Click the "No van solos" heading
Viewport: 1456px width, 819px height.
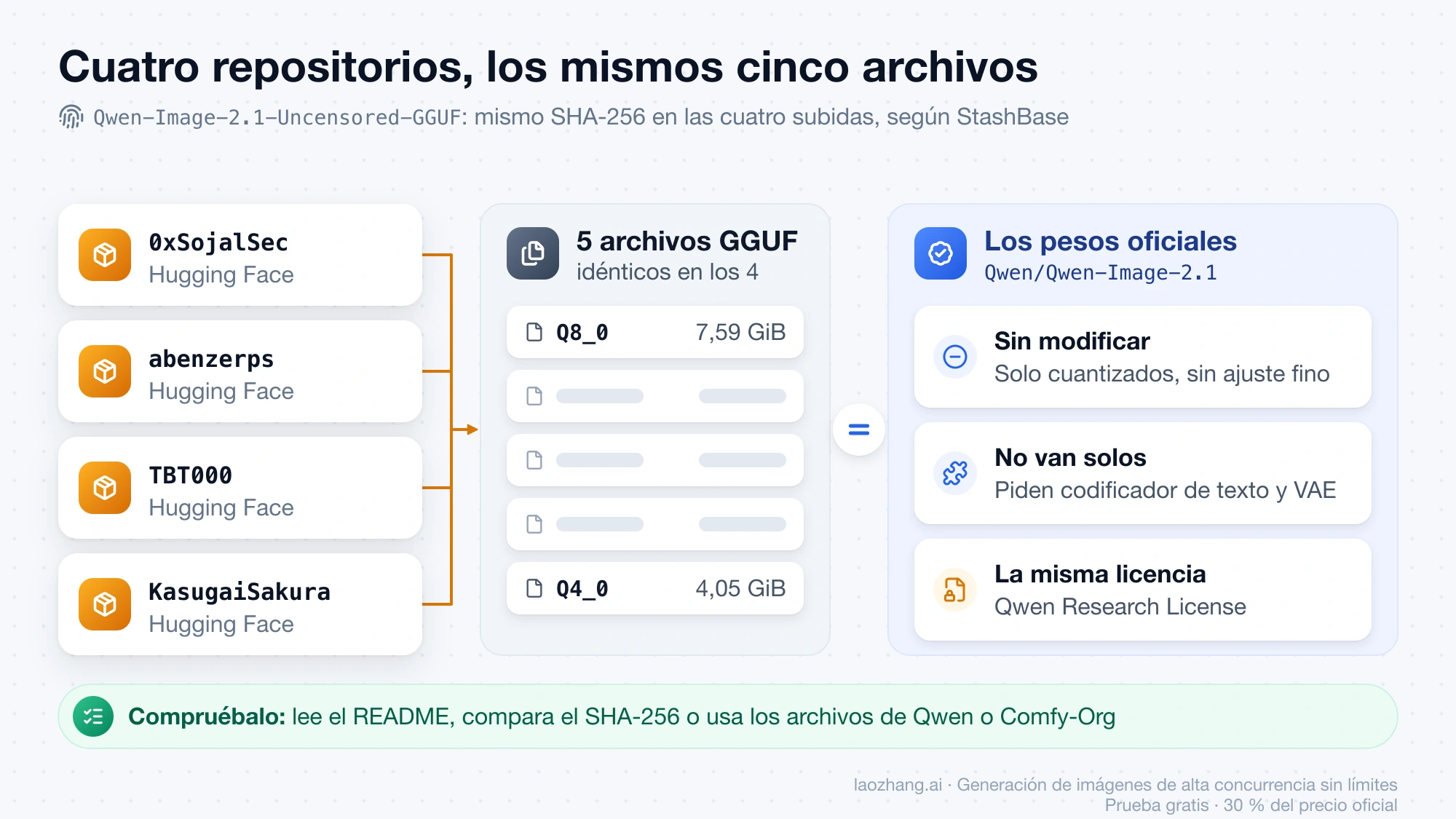[x=1070, y=457]
